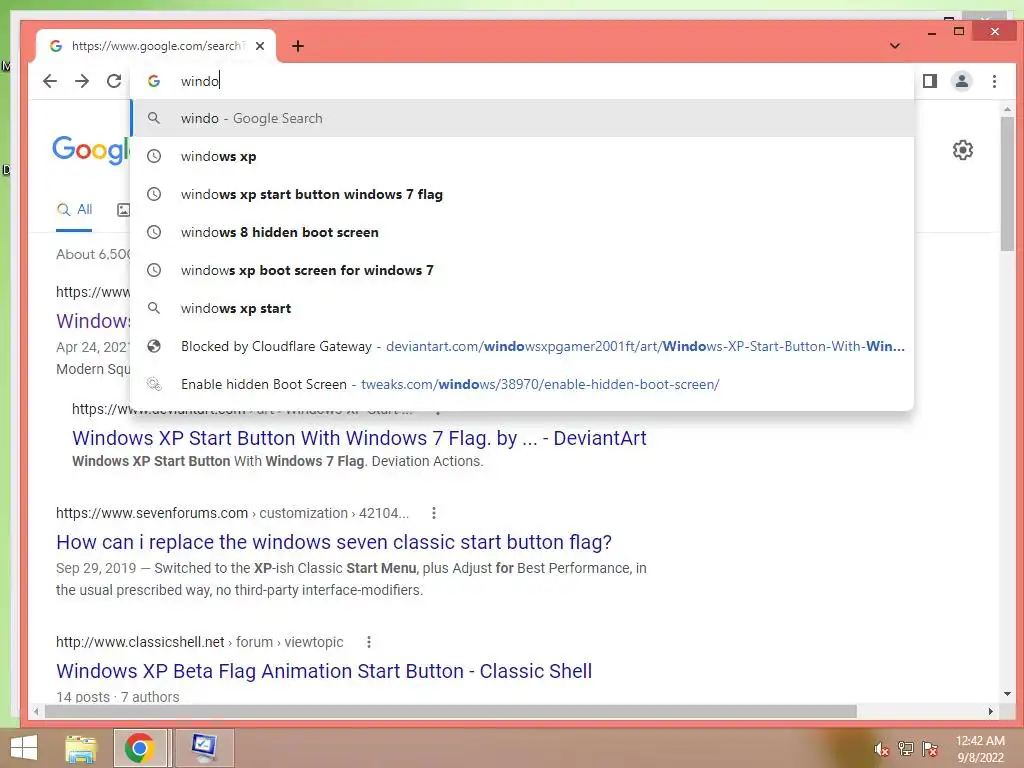
Task: Open the monitor app in taskbar
Action: click(x=204, y=748)
